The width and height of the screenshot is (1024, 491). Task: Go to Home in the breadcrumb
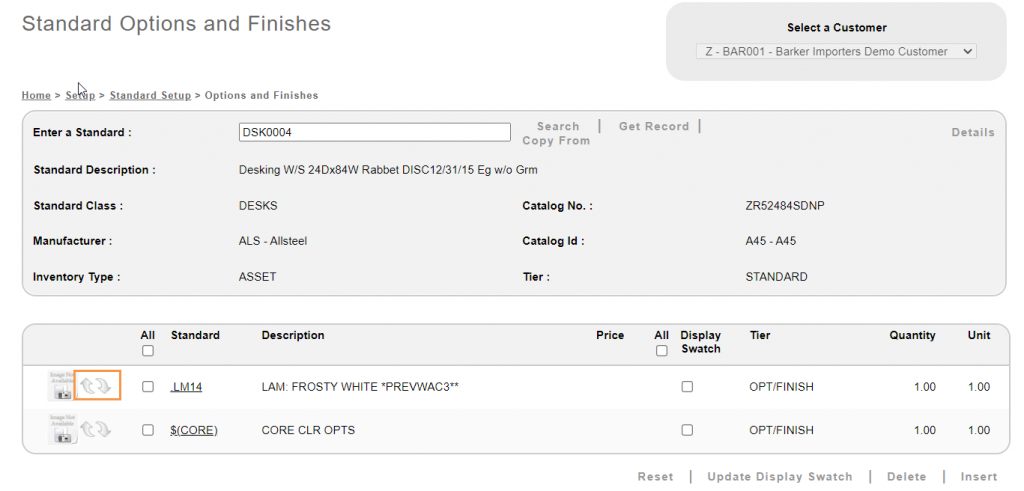point(36,96)
